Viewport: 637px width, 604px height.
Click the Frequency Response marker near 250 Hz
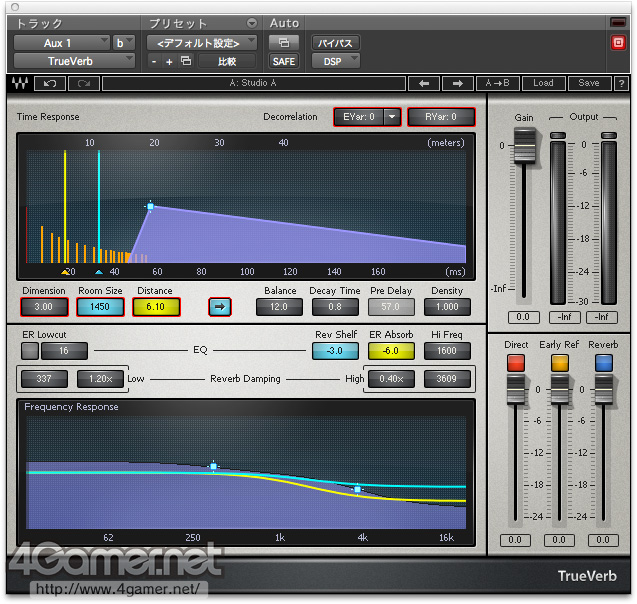[x=213, y=466]
